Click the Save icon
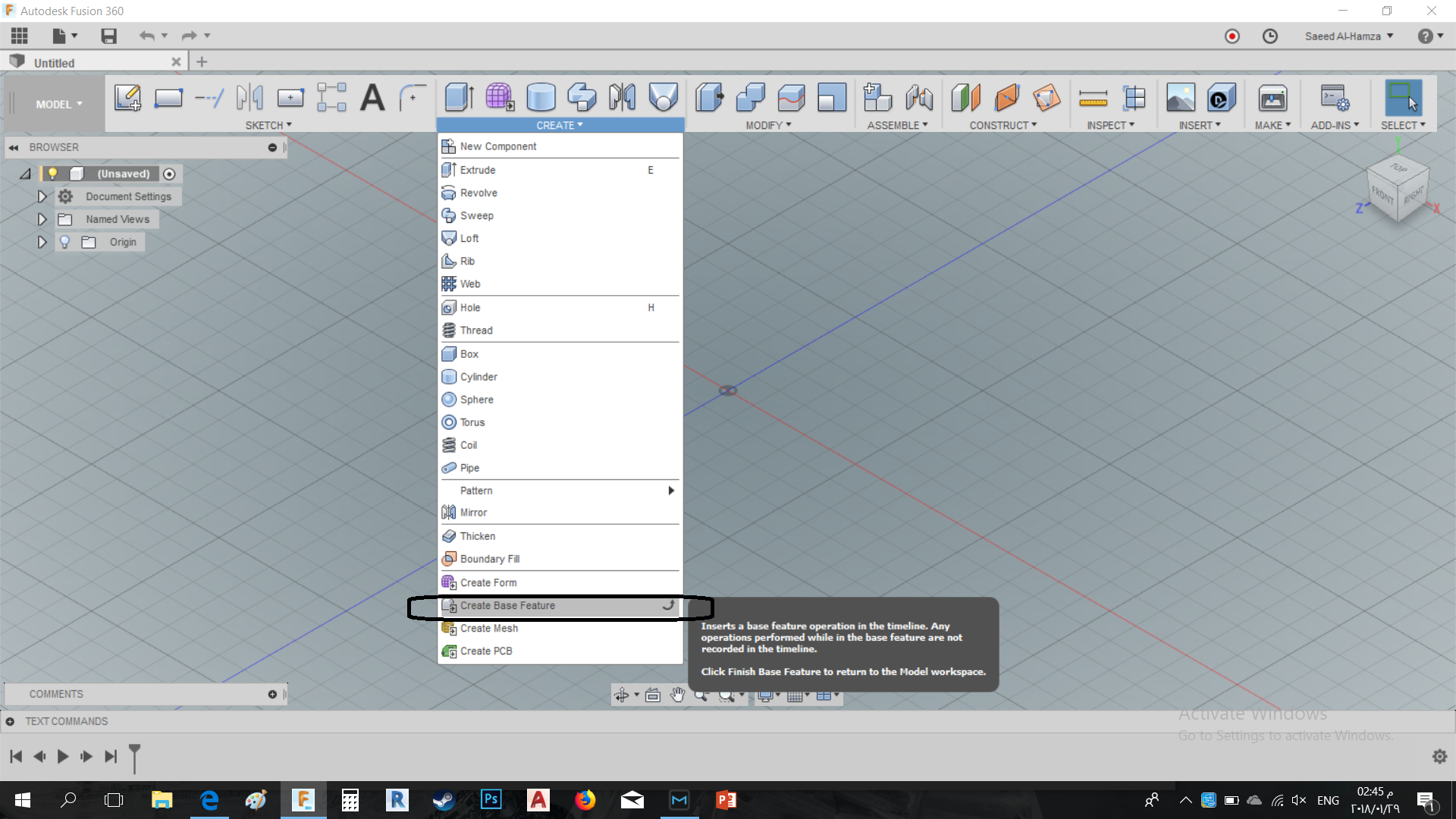The width and height of the screenshot is (1456, 819). pos(109,36)
